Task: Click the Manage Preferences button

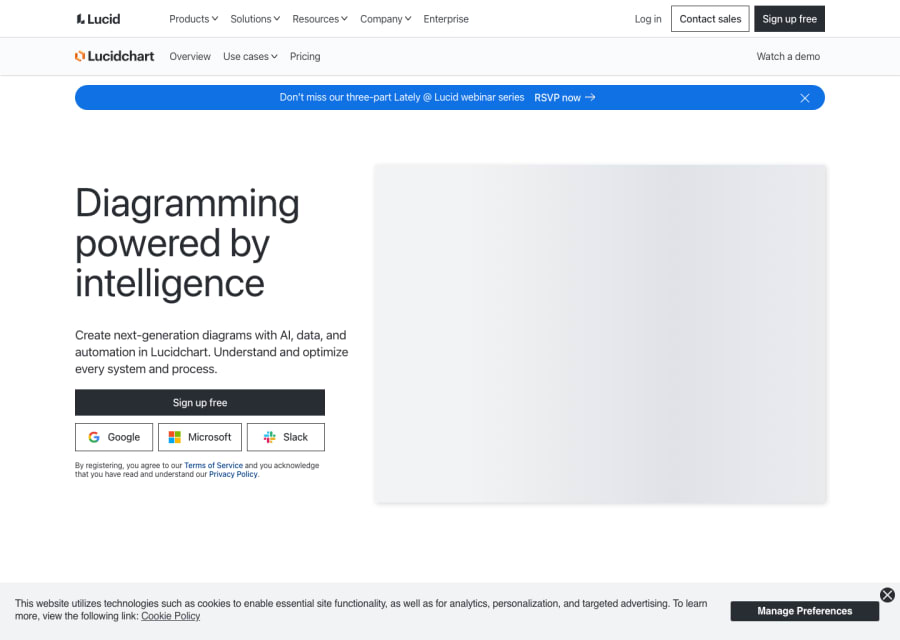Action: [x=804, y=611]
